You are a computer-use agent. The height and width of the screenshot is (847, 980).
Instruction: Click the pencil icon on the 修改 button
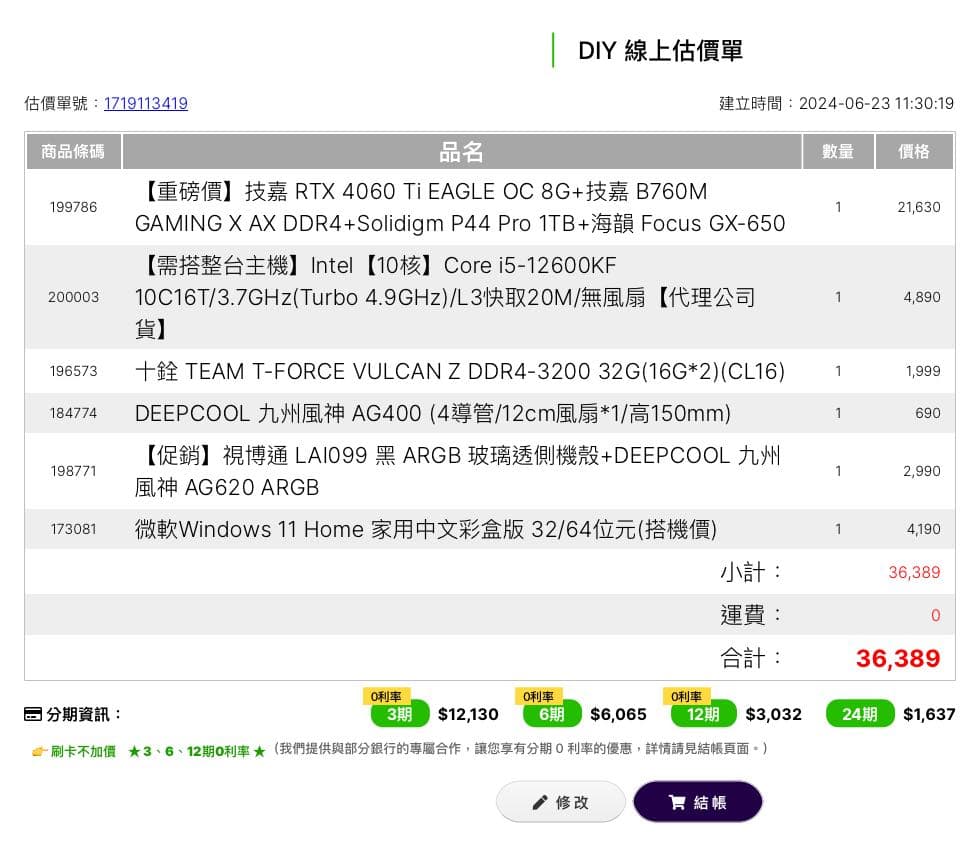pyautogui.click(x=540, y=801)
